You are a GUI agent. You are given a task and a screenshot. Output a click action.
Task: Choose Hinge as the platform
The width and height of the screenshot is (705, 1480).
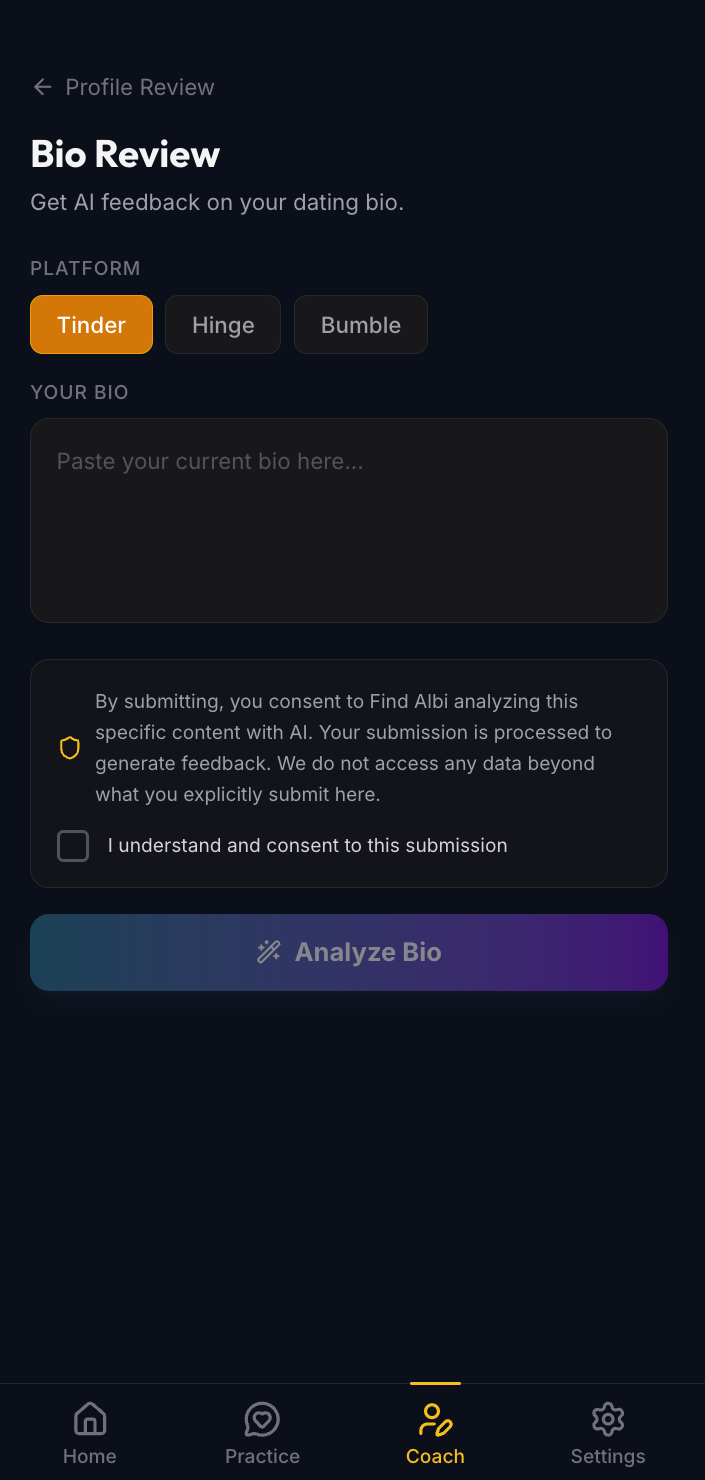point(223,325)
